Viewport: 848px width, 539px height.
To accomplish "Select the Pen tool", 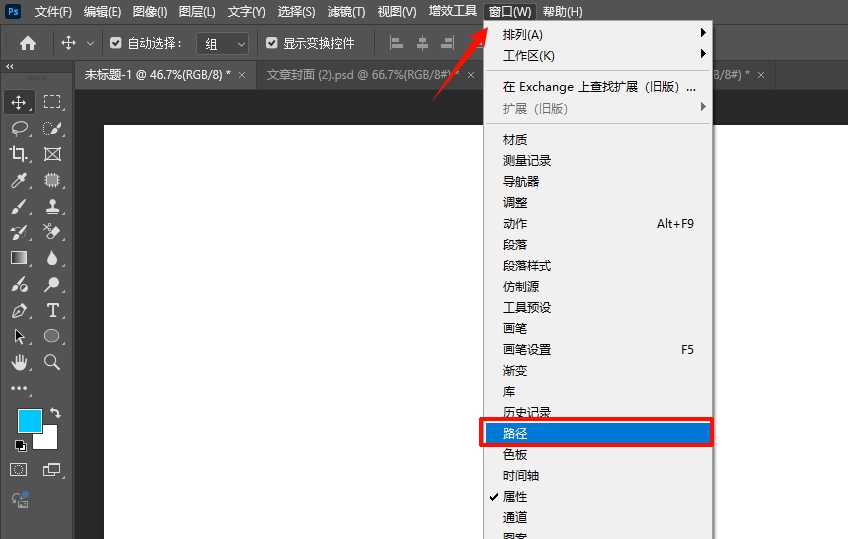I will pyautogui.click(x=19, y=310).
